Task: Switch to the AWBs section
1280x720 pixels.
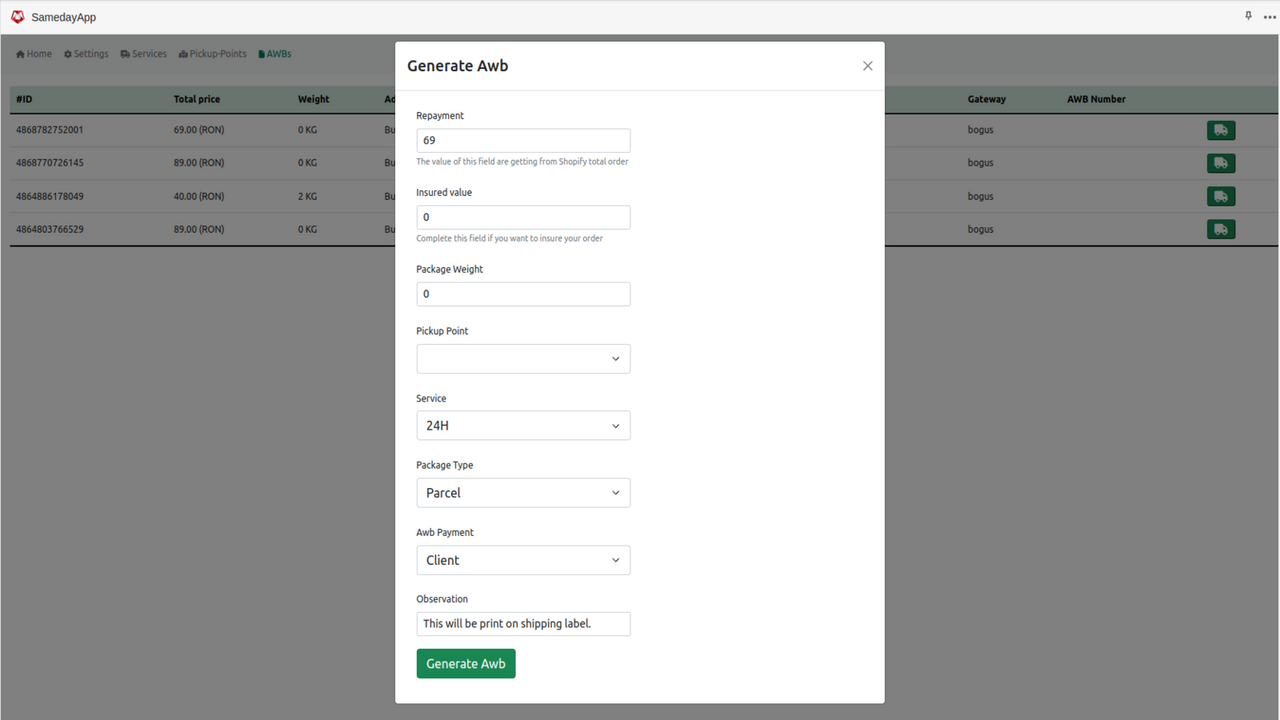Action: point(274,54)
